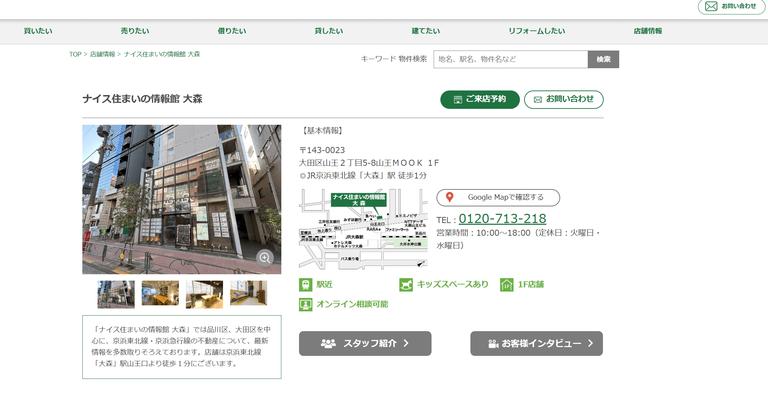Click the キッズスペースあり rocking horse icon
Viewport: 768px width, 399px height.
[x=406, y=284]
